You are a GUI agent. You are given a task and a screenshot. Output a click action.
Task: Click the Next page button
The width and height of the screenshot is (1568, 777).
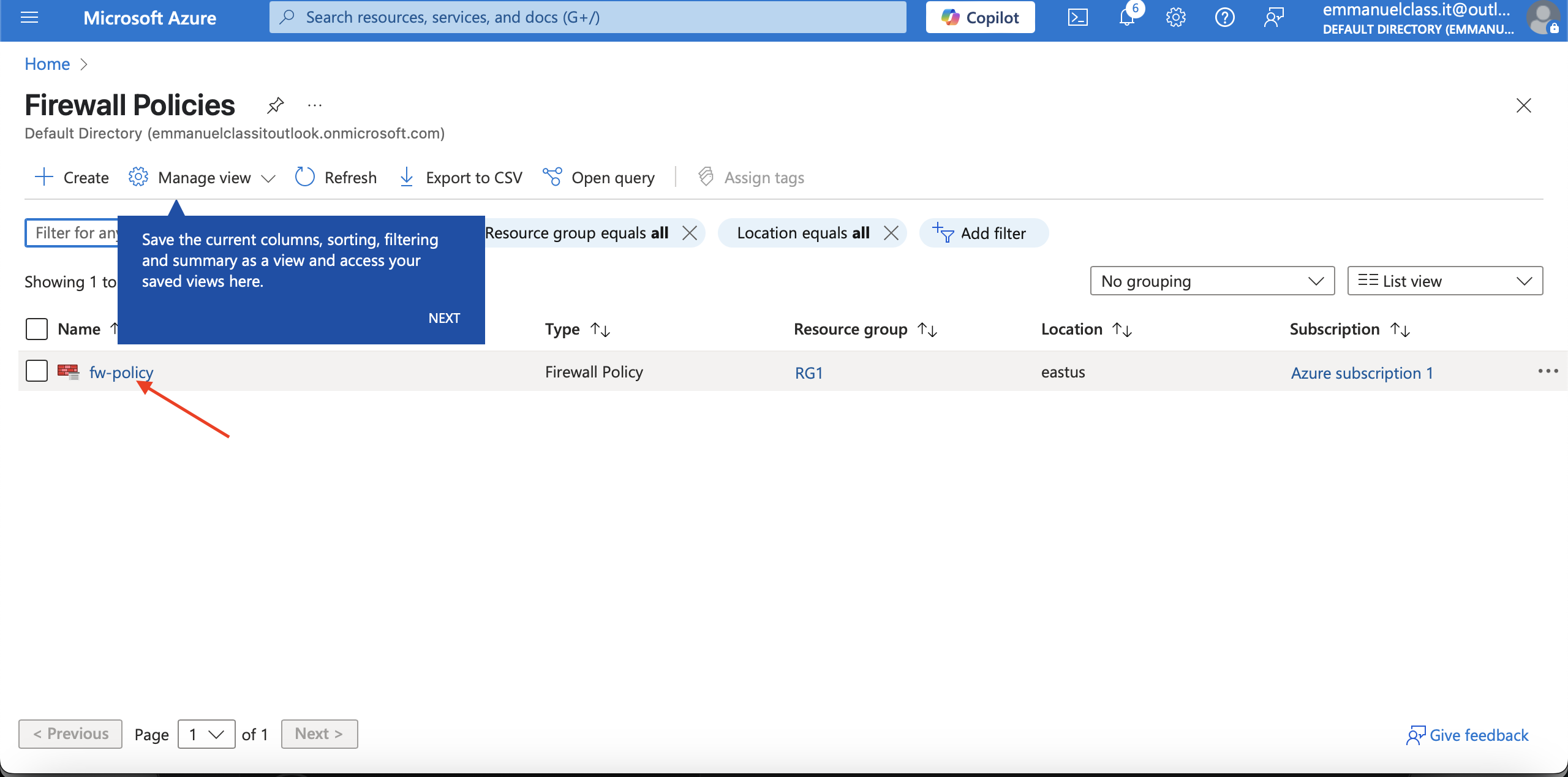[x=319, y=734]
